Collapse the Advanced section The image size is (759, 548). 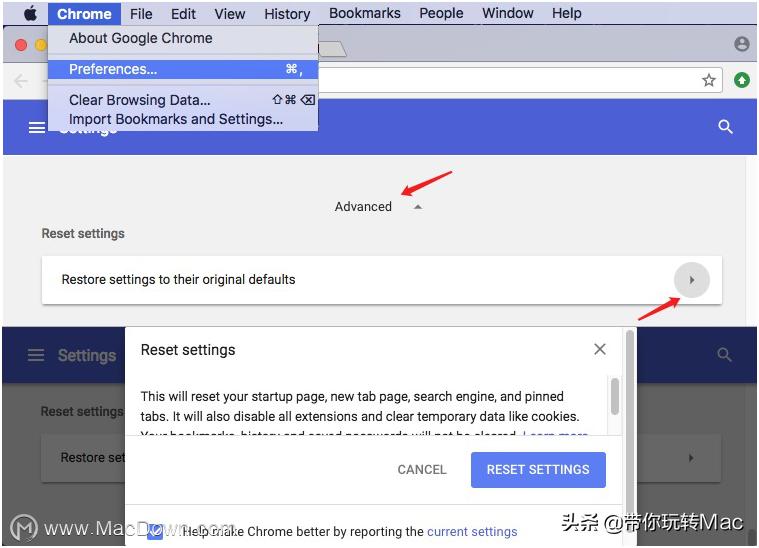point(379,207)
